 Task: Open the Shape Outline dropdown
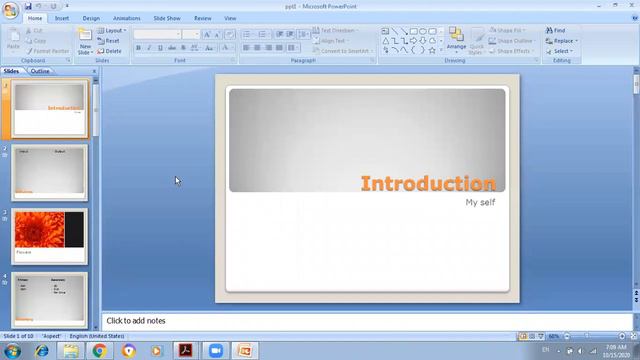tap(512, 41)
